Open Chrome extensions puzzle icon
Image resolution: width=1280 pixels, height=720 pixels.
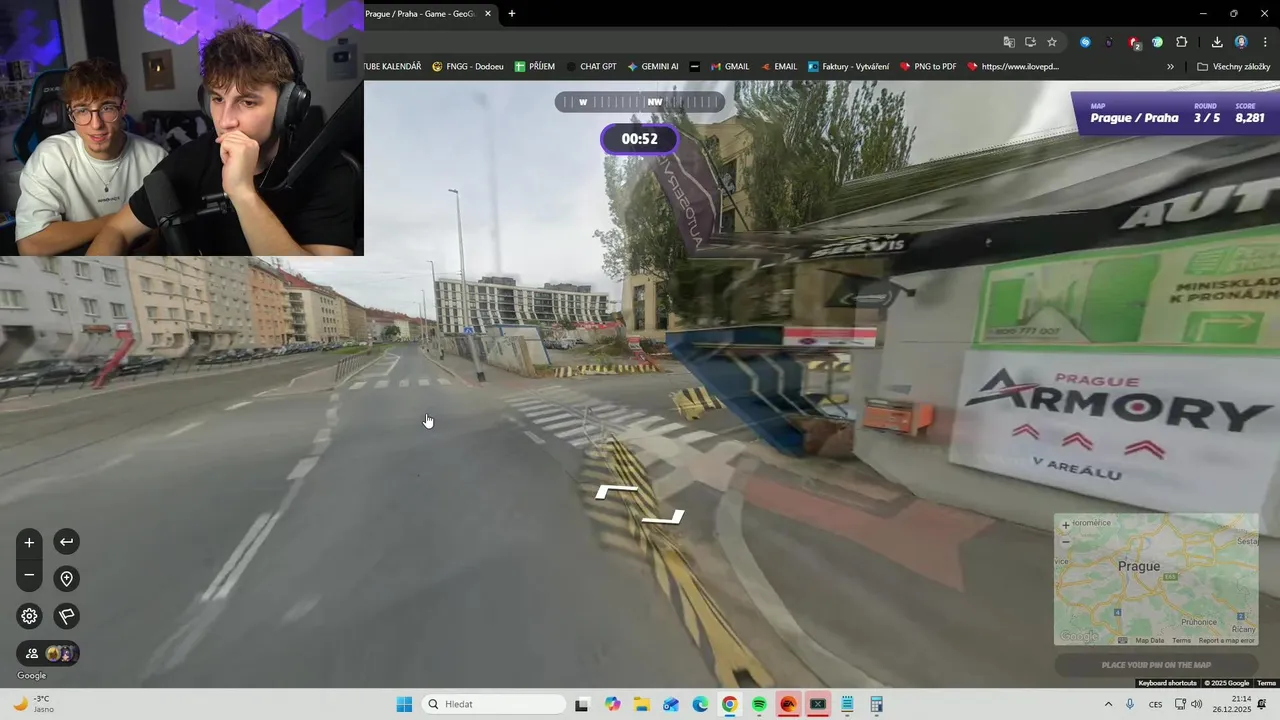click(1181, 42)
